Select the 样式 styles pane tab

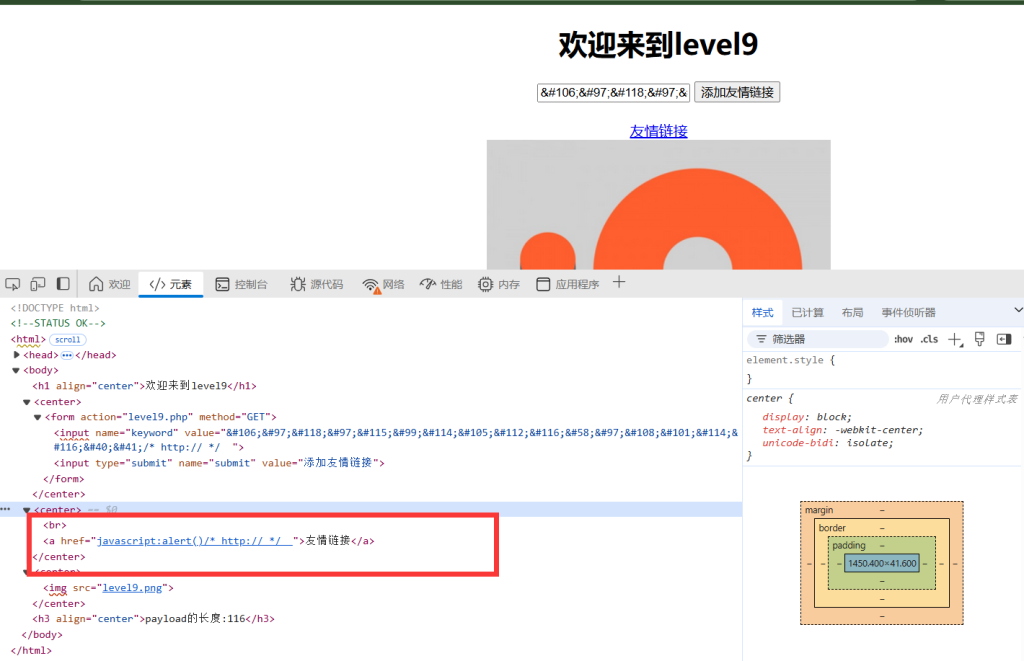(762, 312)
